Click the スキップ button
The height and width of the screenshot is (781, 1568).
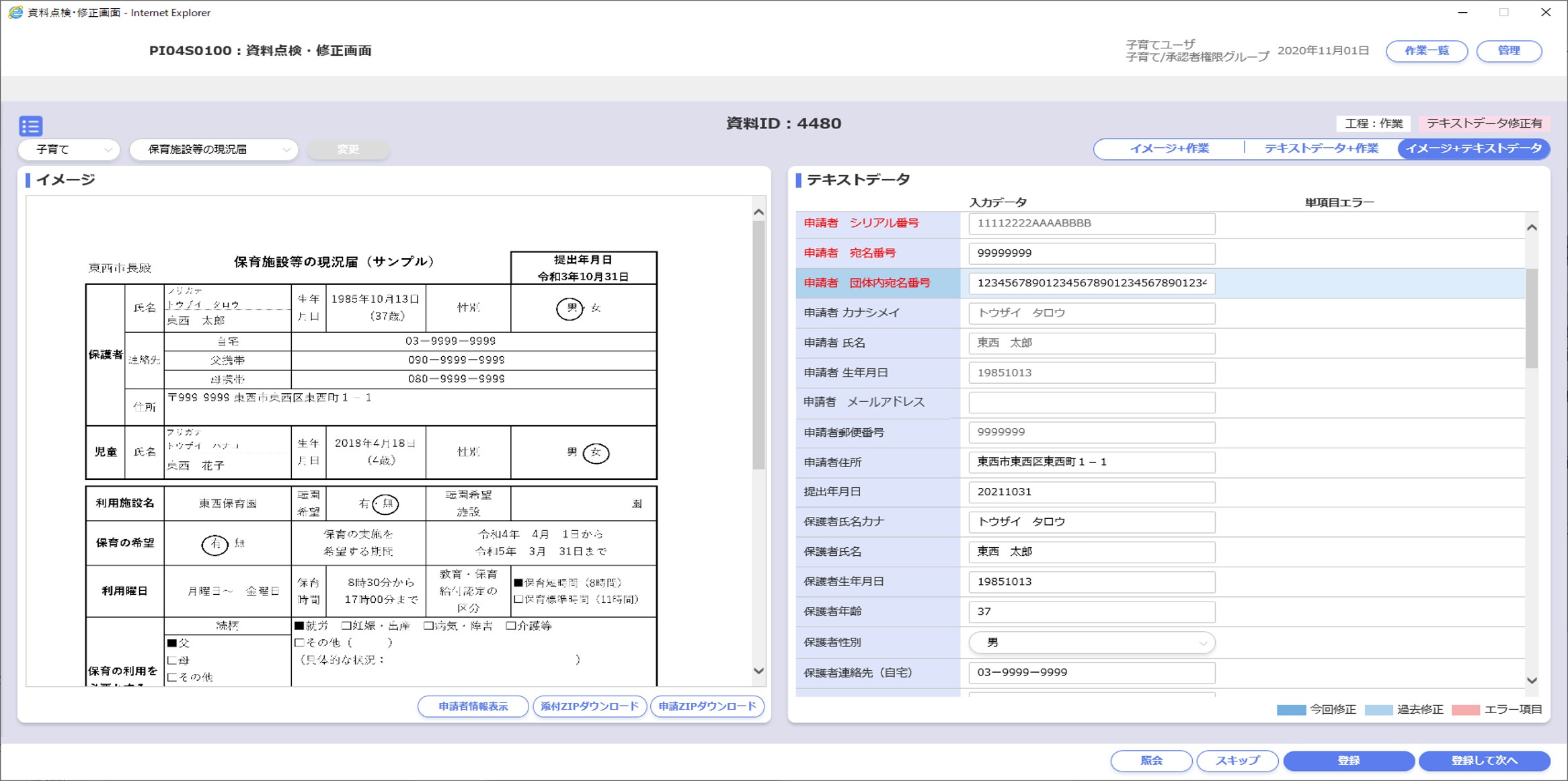(1237, 761)
